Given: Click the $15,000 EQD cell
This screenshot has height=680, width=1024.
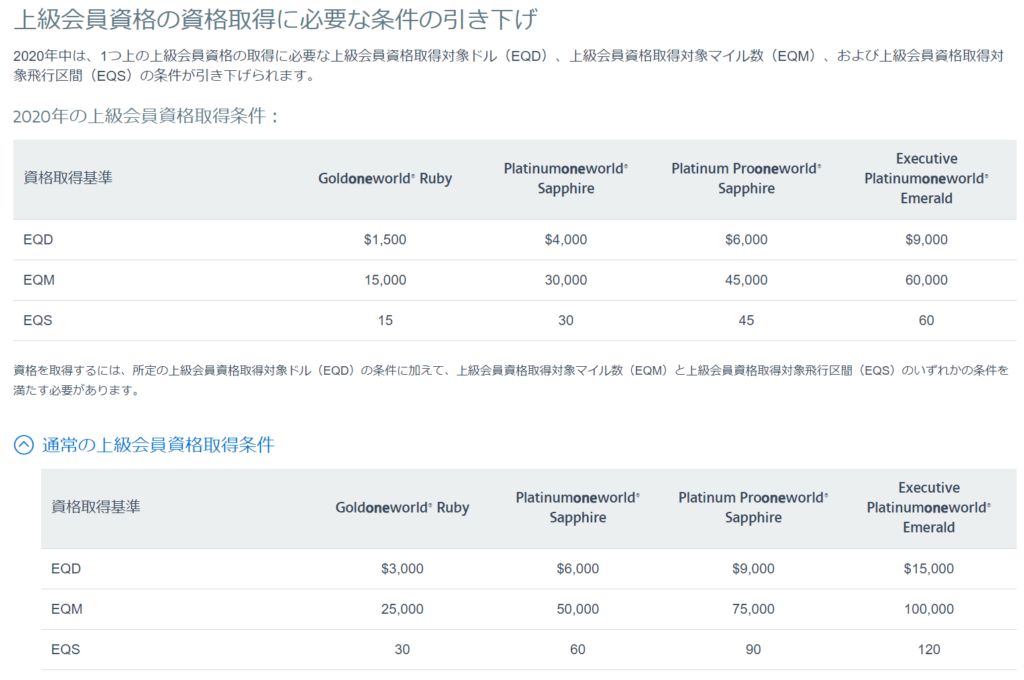Looking at the screenshot, I should click(928, 569).
